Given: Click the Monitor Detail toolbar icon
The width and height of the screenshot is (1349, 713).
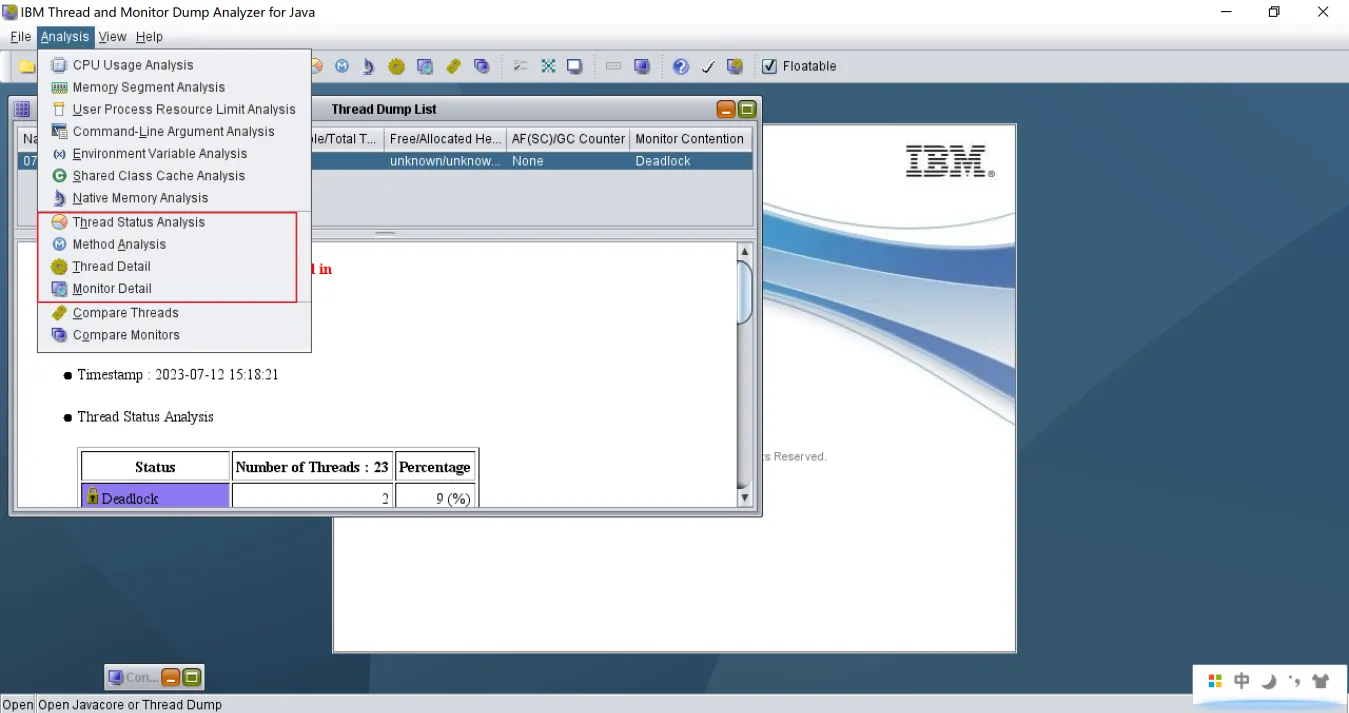Looking at the screenshot, I should (x=425, y=66).
